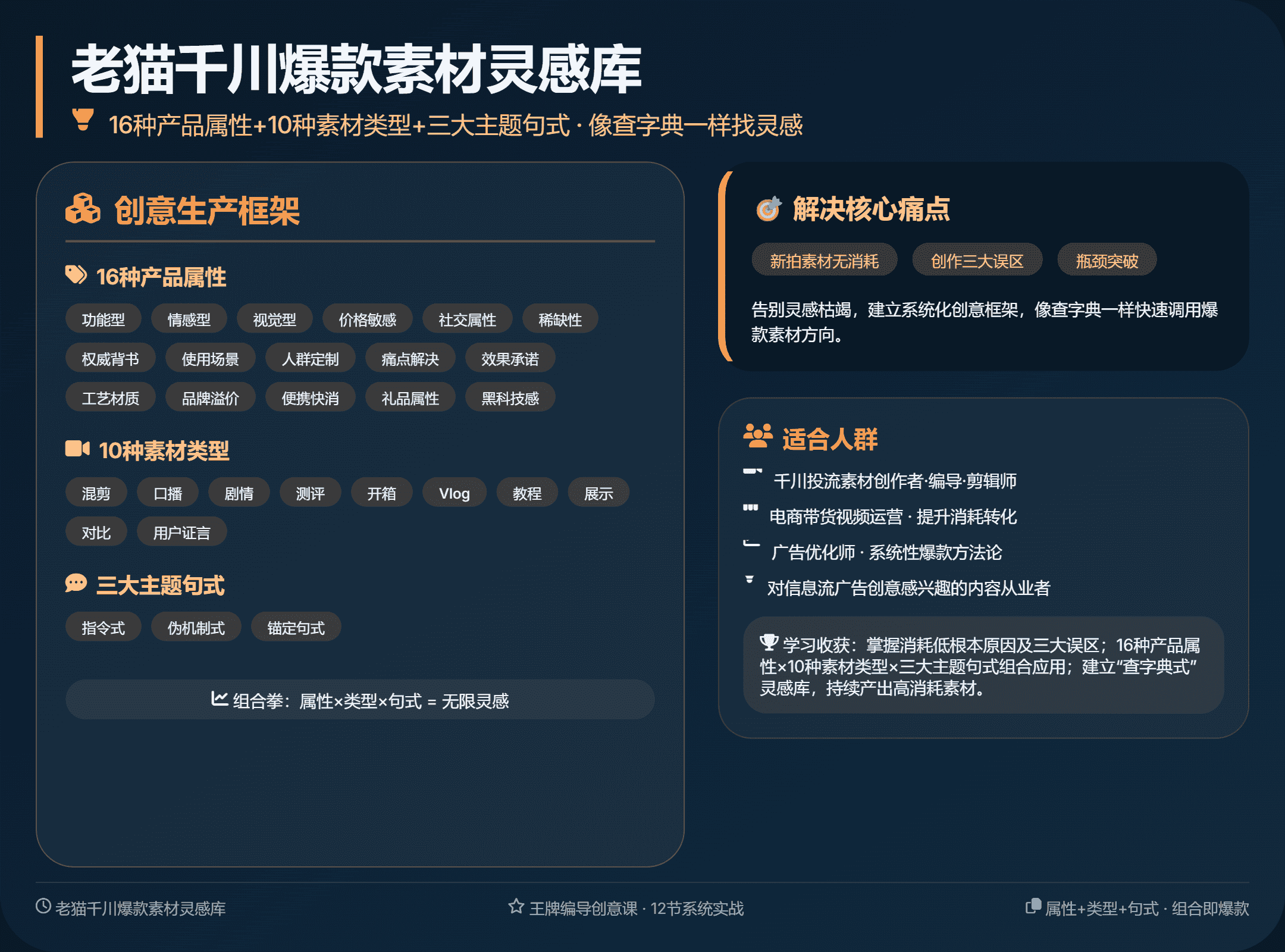Click the copy icon before 属性+类型+句式
This screenshot has height=952, width=1285.
coord(1033,906)
